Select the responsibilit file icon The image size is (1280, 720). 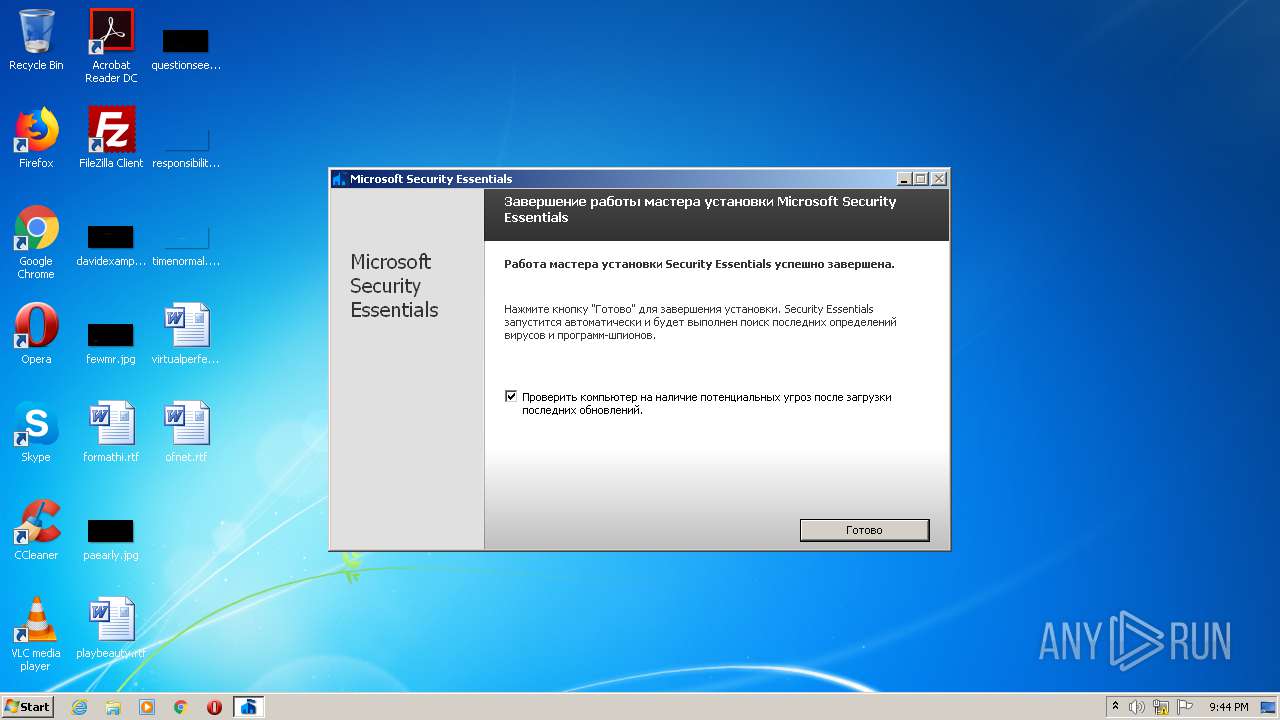tap(186, 146)
